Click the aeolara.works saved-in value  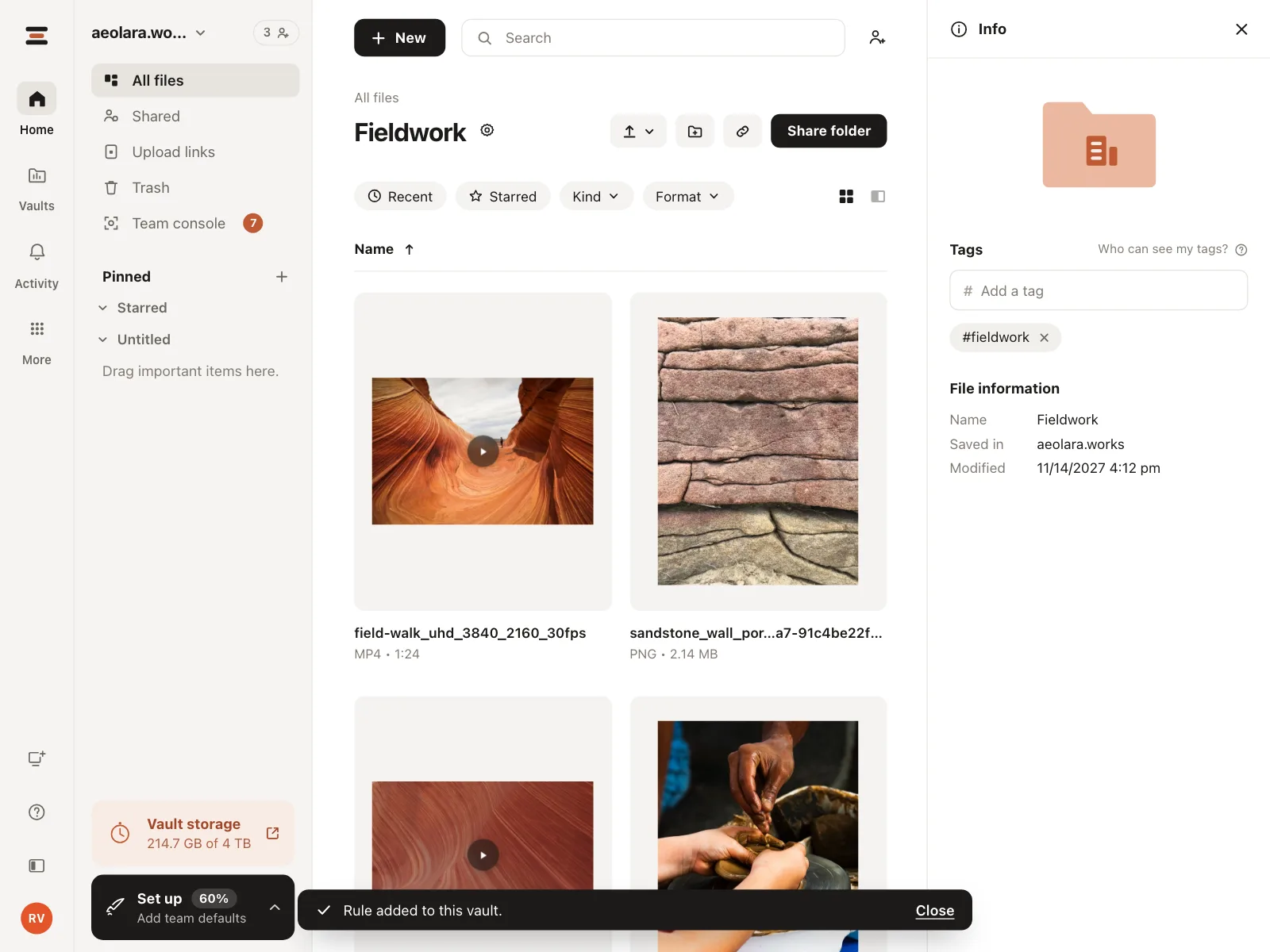(x=1080, y=444)
